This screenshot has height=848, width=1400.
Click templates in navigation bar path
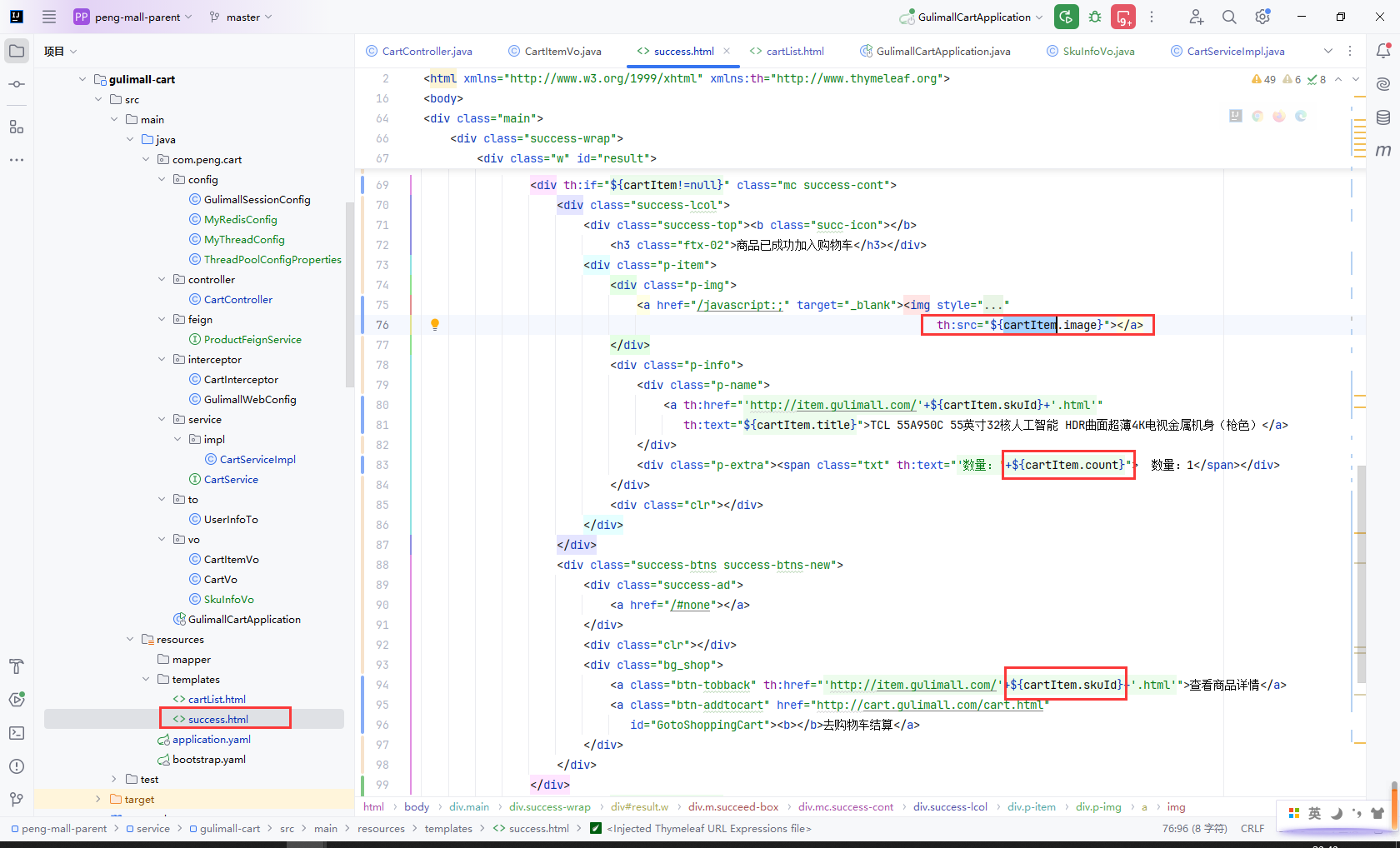click(448, 828)
